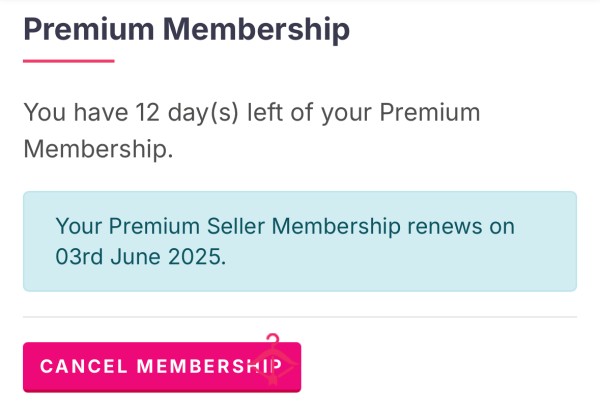Click 'your Premium' text in the paragraph
600x414 pixels.
[400, 113]
